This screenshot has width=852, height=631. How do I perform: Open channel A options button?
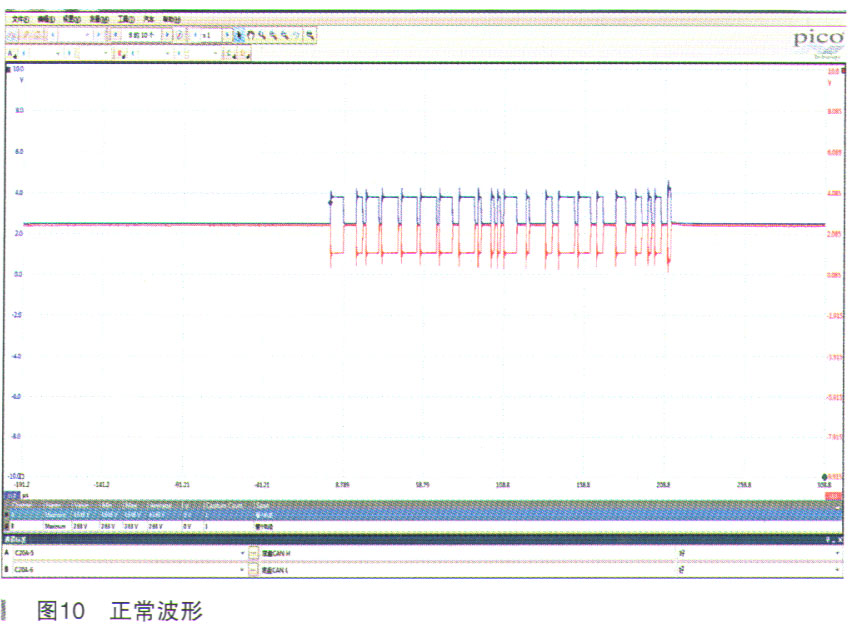[12, 54]
